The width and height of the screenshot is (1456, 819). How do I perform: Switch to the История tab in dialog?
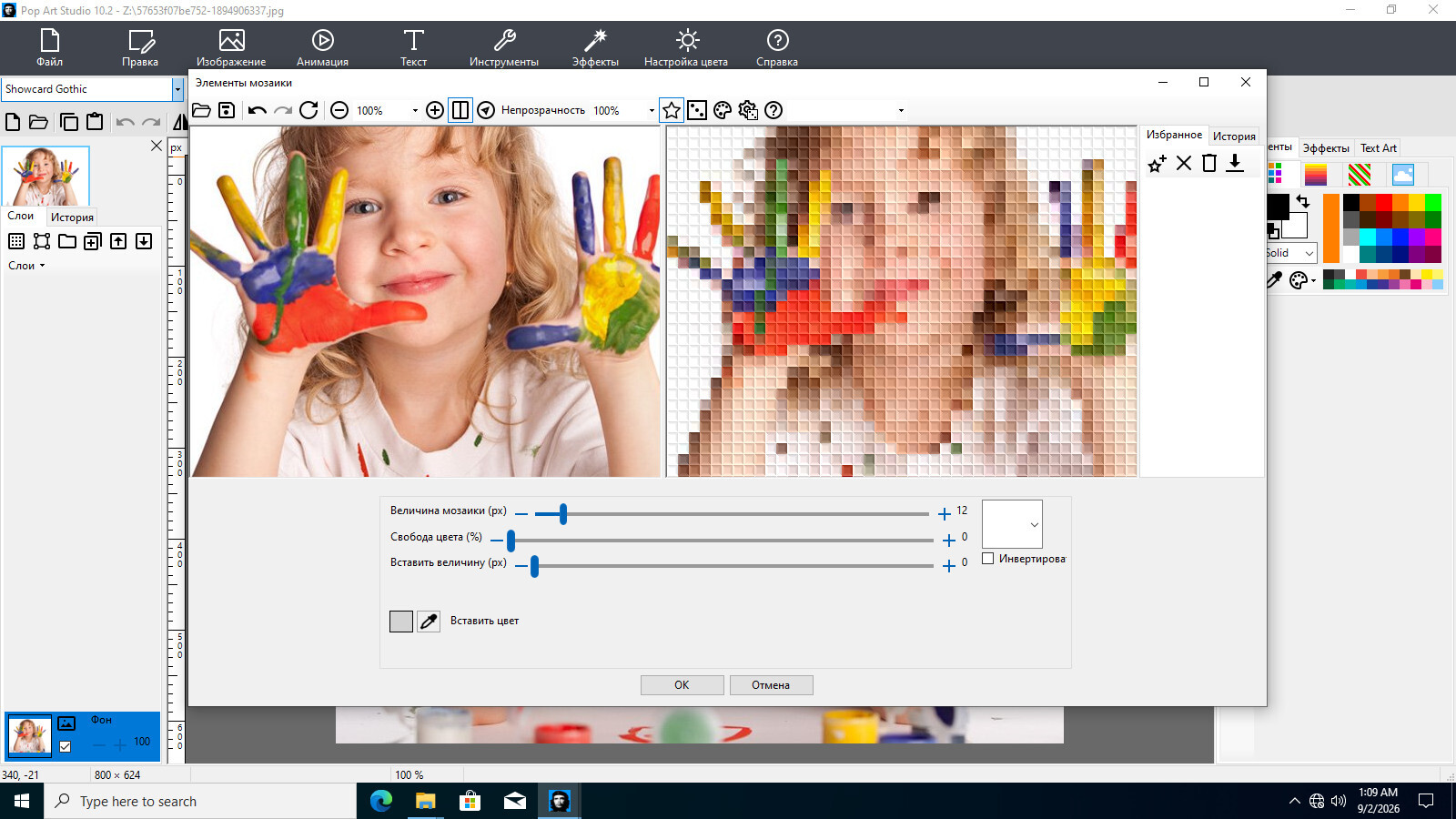[x=1234, y=136]
